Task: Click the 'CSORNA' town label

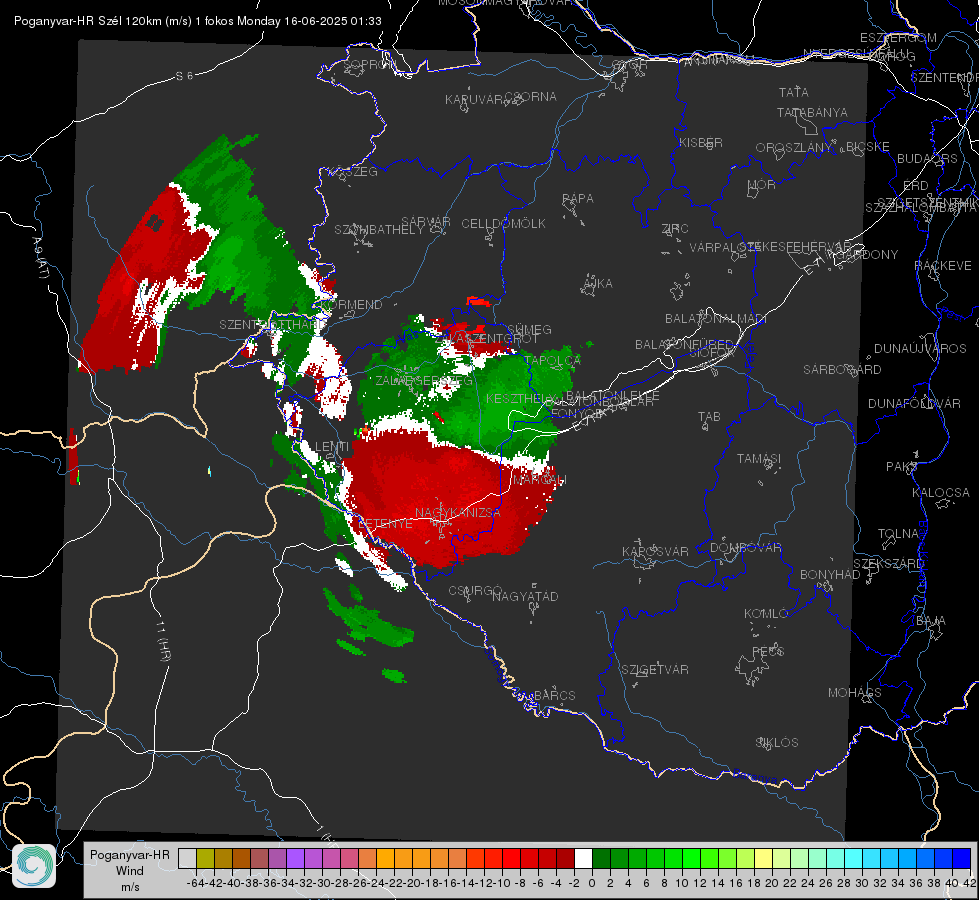Action: (531, 97)
